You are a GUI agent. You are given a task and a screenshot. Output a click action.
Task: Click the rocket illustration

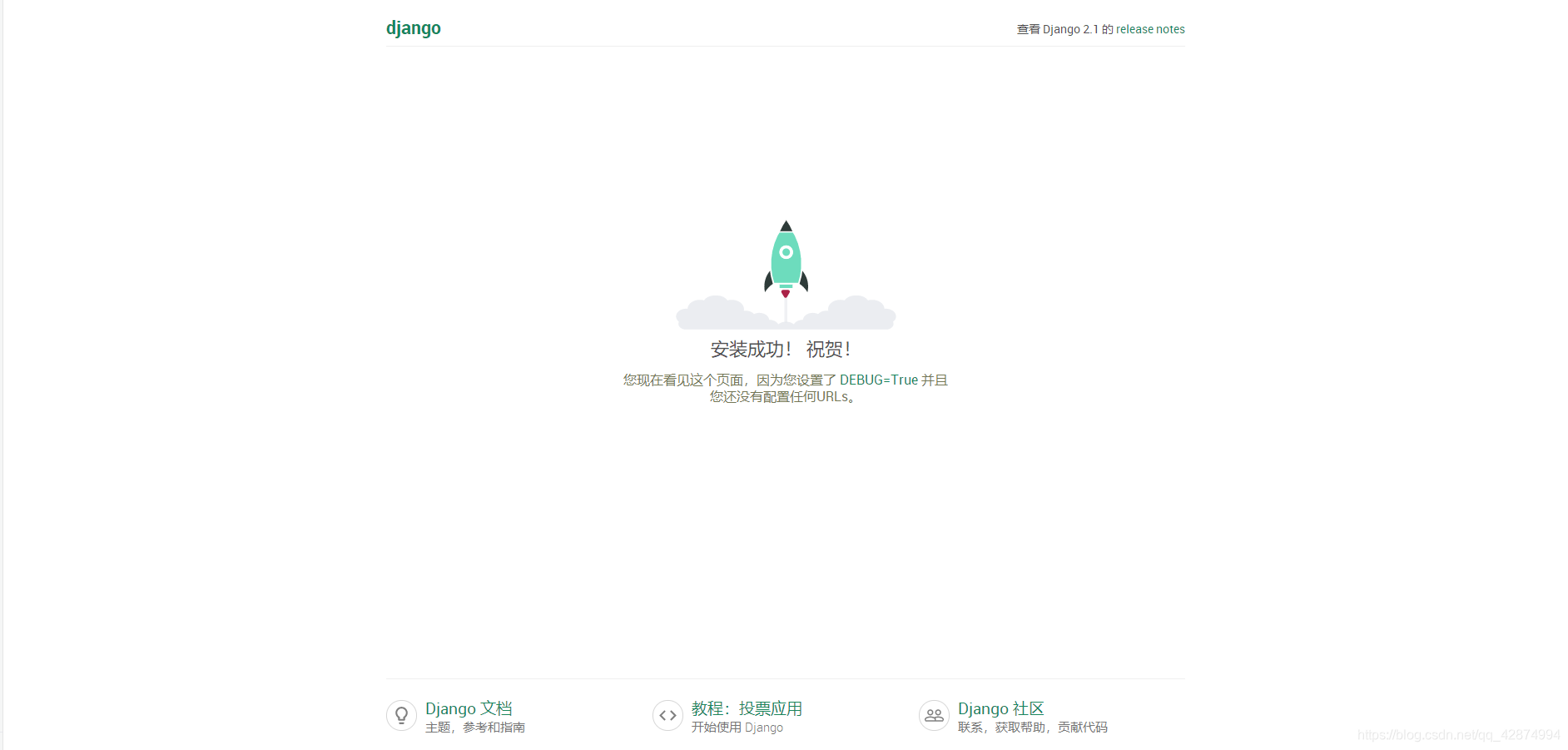pos(786,275)
